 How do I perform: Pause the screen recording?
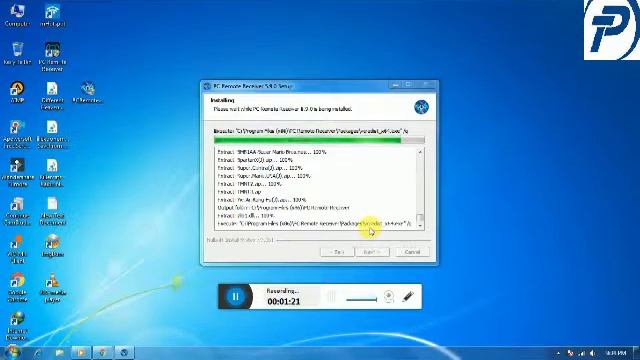click(x=235, y=297)
